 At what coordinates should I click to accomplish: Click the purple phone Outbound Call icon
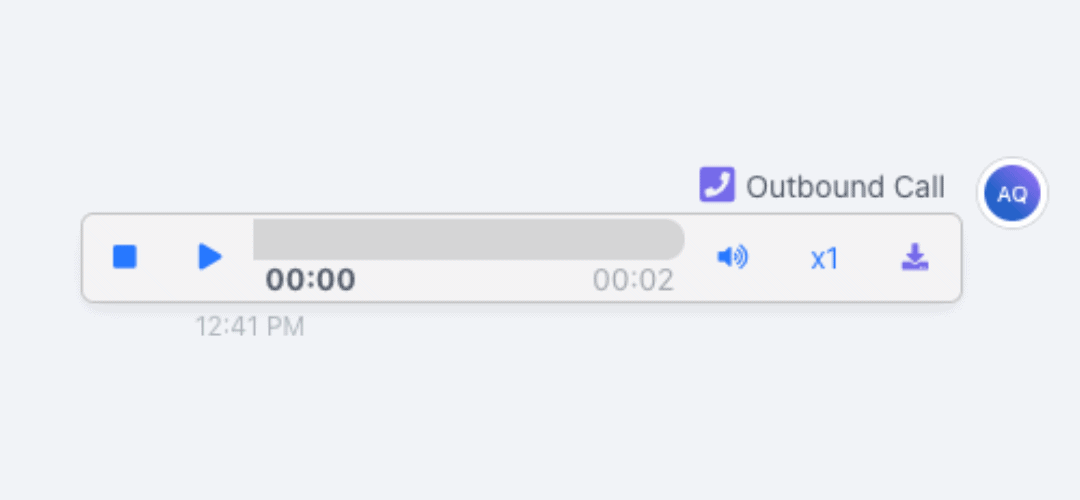717,185
